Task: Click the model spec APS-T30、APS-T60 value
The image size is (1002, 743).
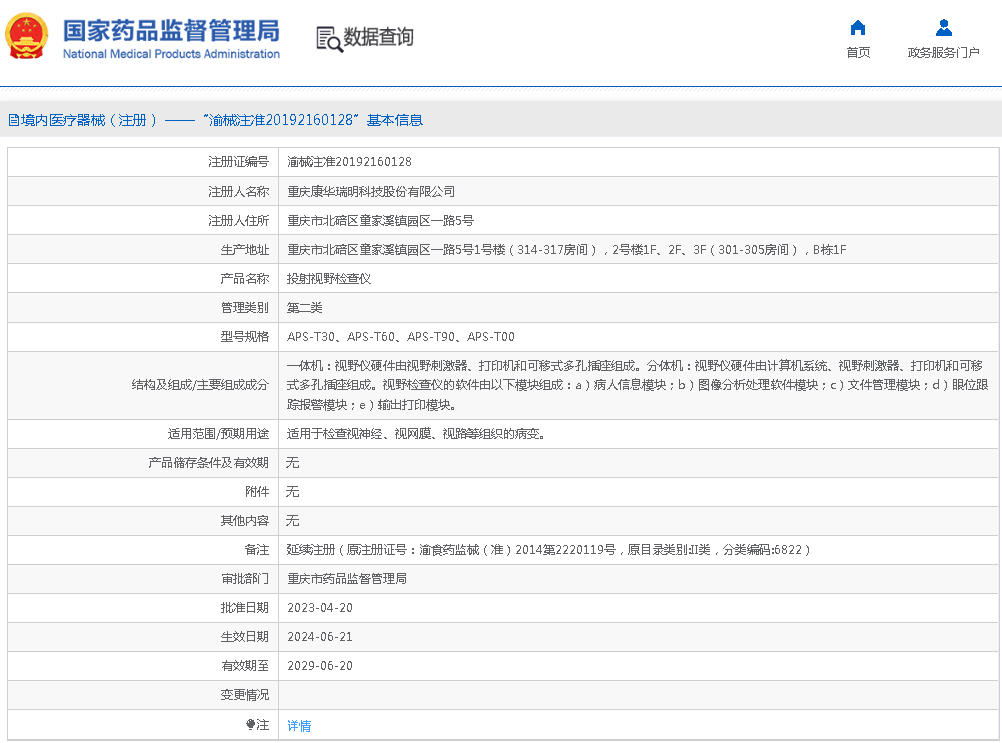Action: (401, 337)
